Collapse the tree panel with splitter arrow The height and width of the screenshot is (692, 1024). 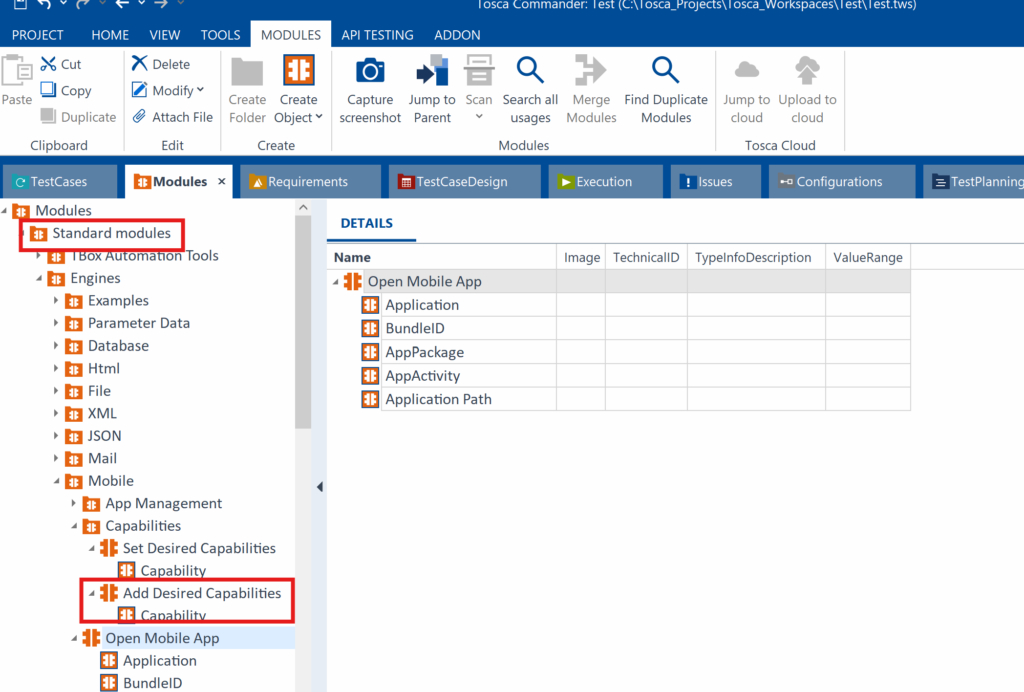[x=319, y=486]
